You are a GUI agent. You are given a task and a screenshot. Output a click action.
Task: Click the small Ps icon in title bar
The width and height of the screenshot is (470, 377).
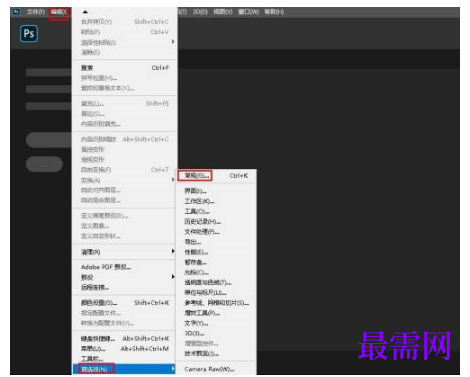(16, 12)
